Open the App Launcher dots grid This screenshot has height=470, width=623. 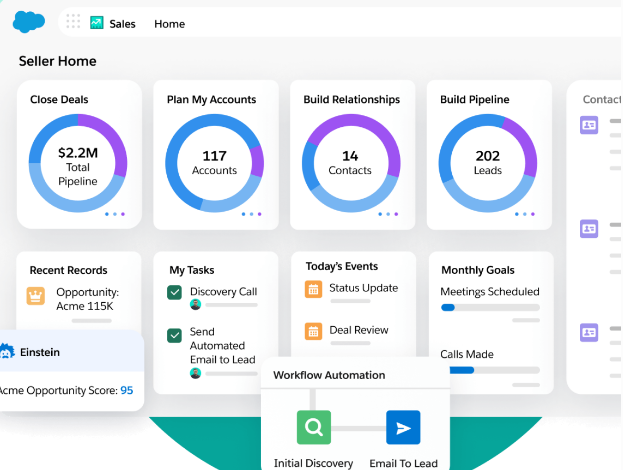pyautogui.click(x=73, y=22)
